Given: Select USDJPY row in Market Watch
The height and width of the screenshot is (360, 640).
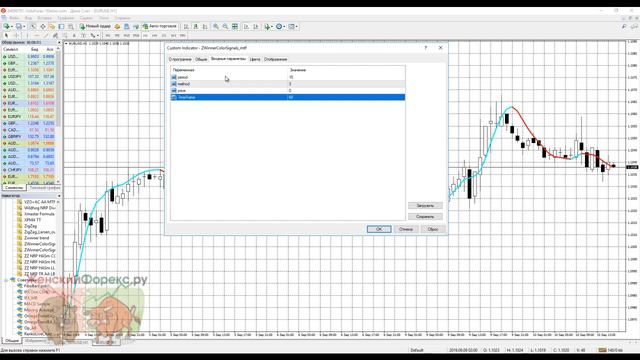Looking at the screenshot, I should point(29,76).
